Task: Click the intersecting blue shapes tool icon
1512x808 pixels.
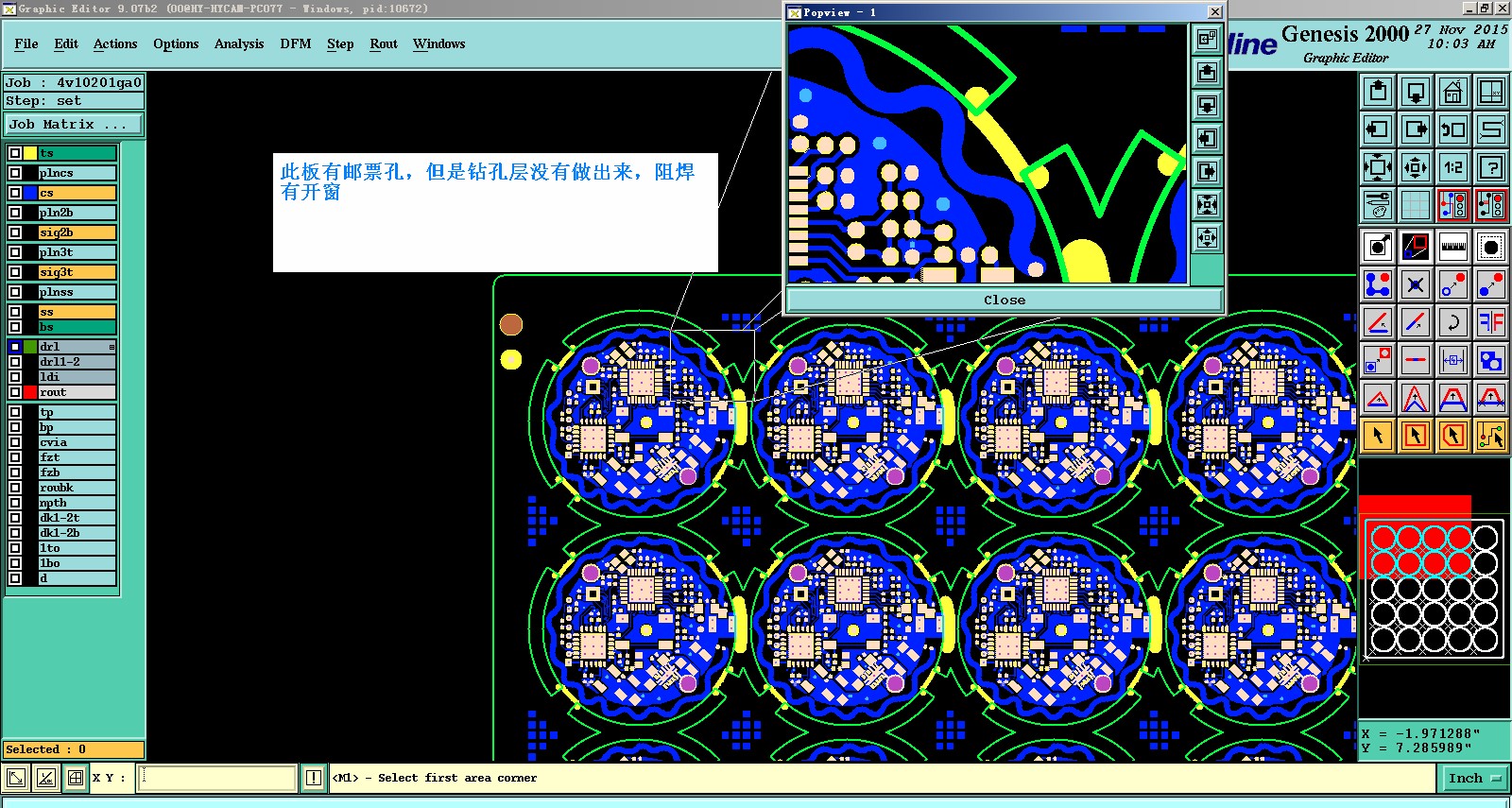Action: (x=1491, y=360)
